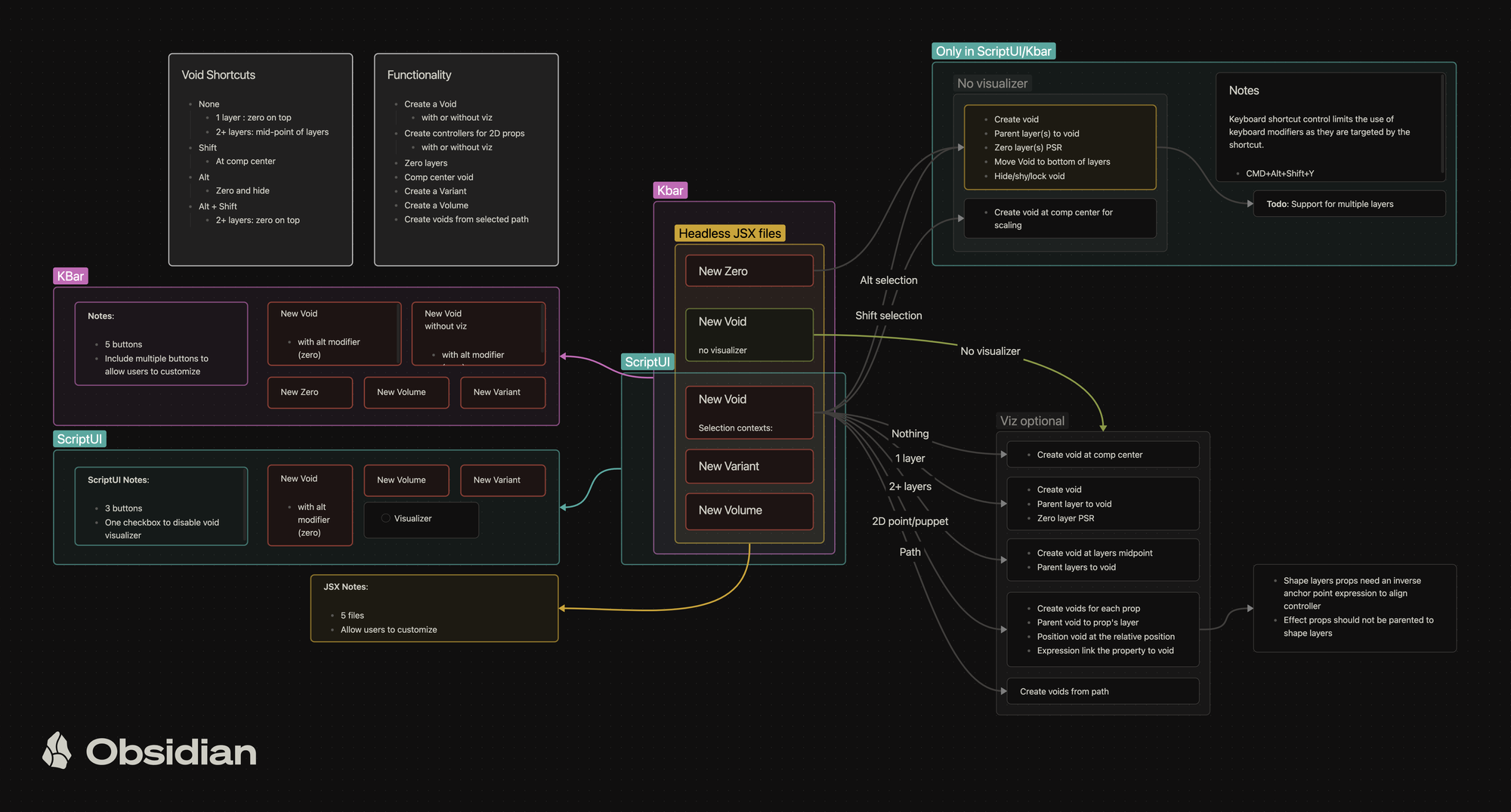Click New Void card in ScriptUI group

pos(311,505)
